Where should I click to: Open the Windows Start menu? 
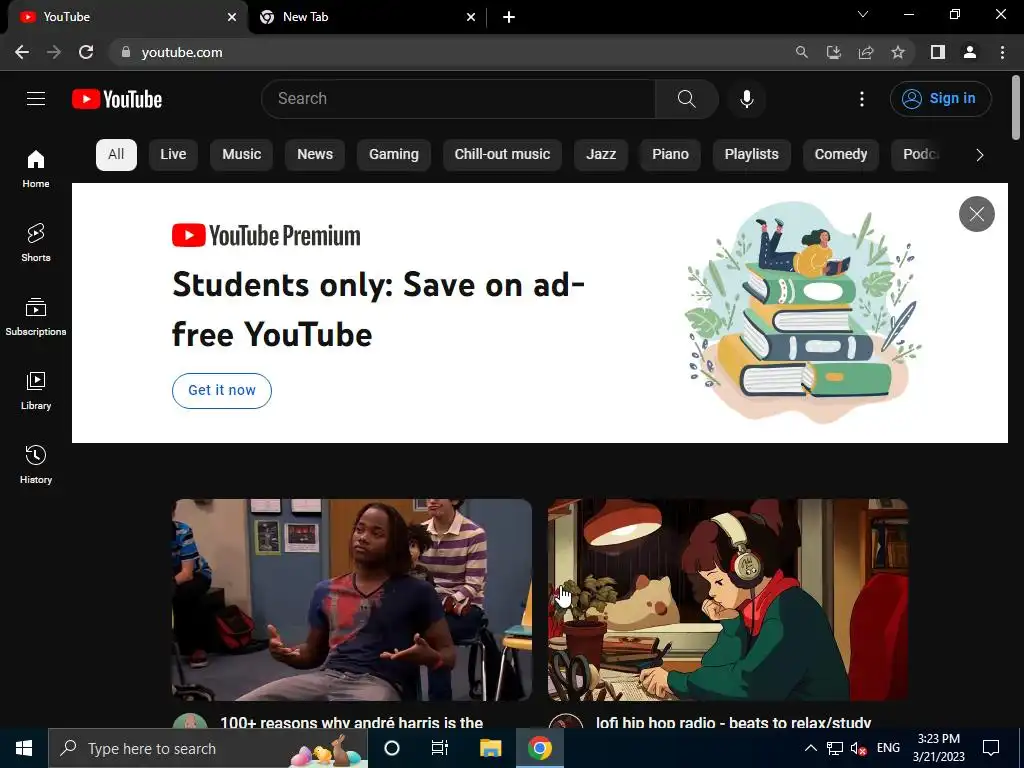(x=24, y=748)
